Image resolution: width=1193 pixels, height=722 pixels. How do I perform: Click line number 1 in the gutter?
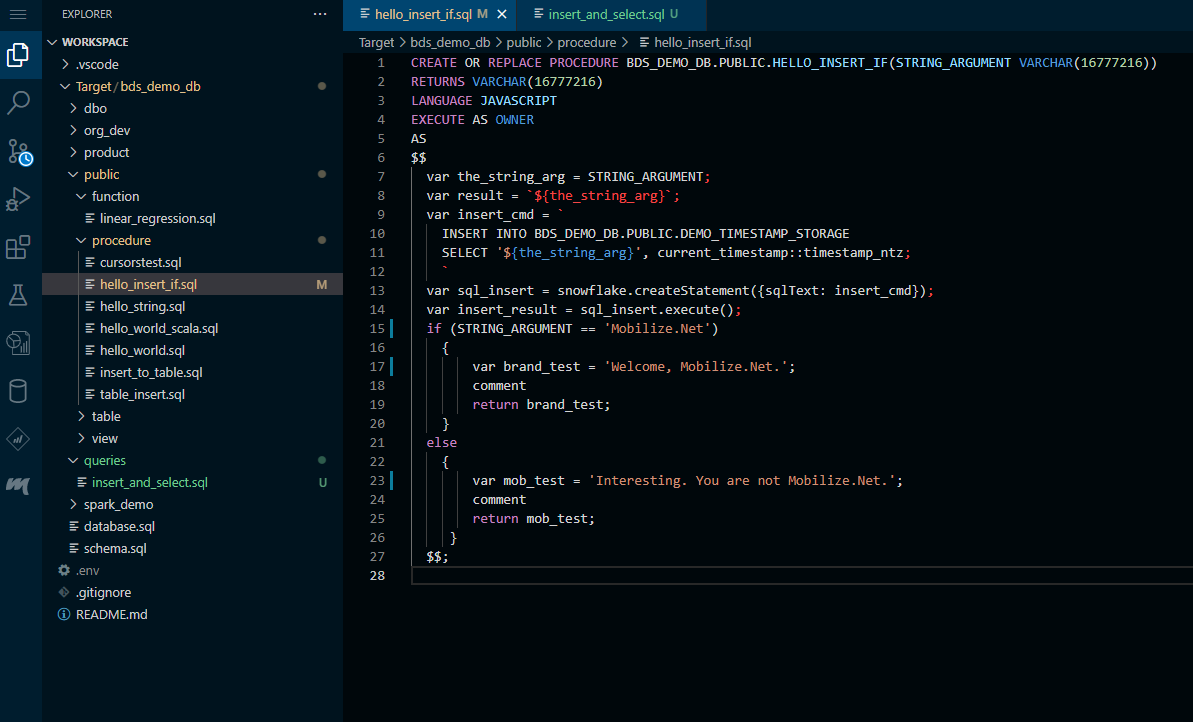tap(381, 62)
